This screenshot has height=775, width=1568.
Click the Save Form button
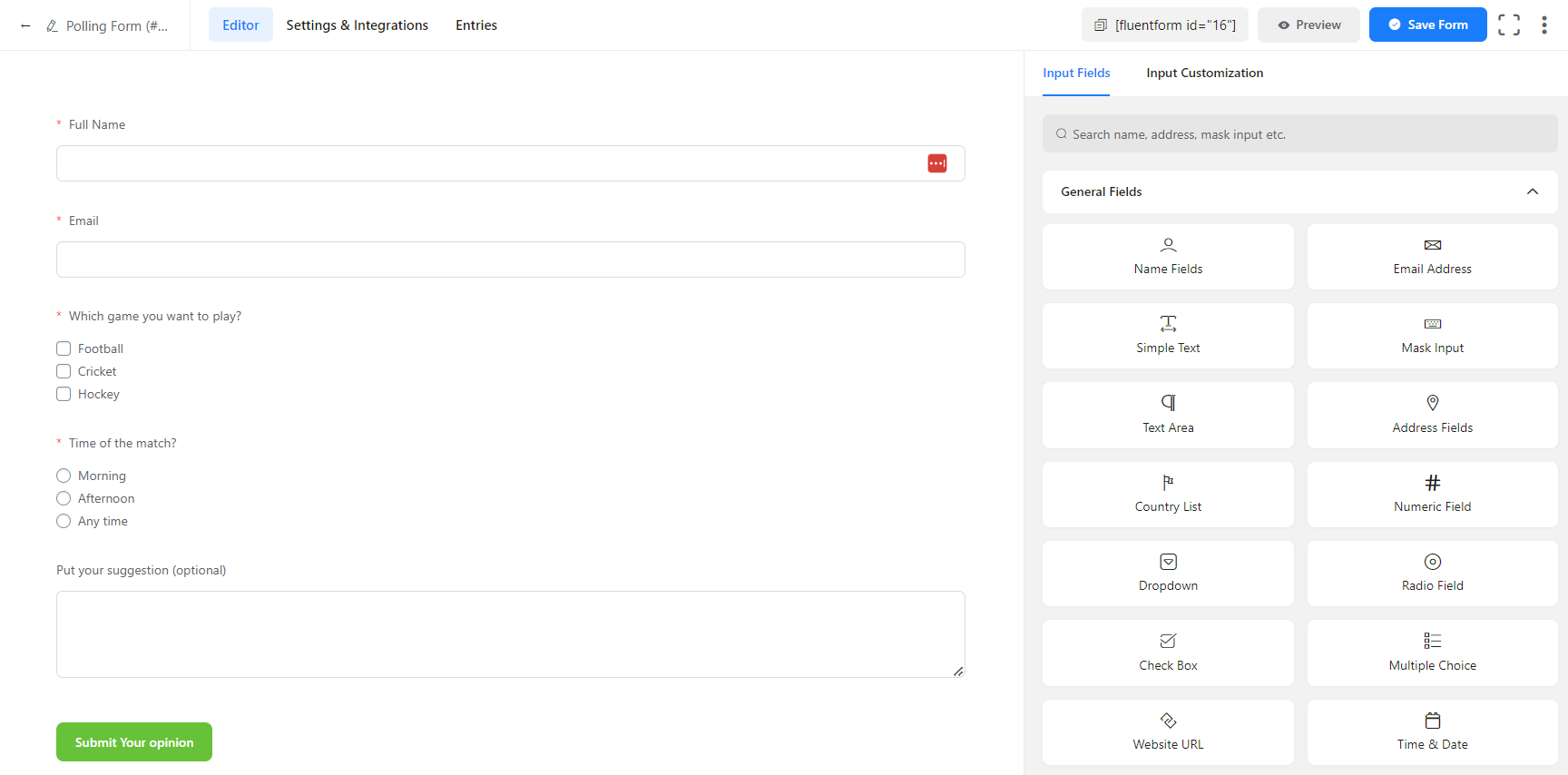click(1427, 25)
